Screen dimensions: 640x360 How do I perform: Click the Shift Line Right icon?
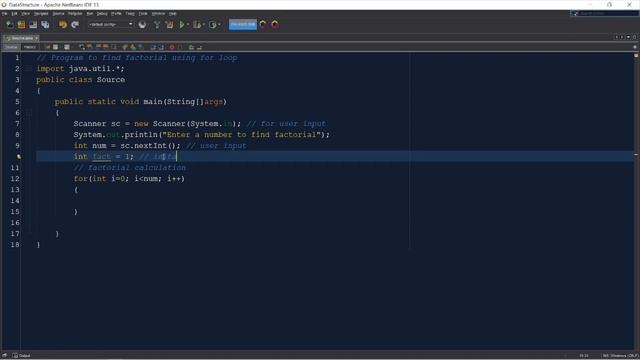point(160,47)
